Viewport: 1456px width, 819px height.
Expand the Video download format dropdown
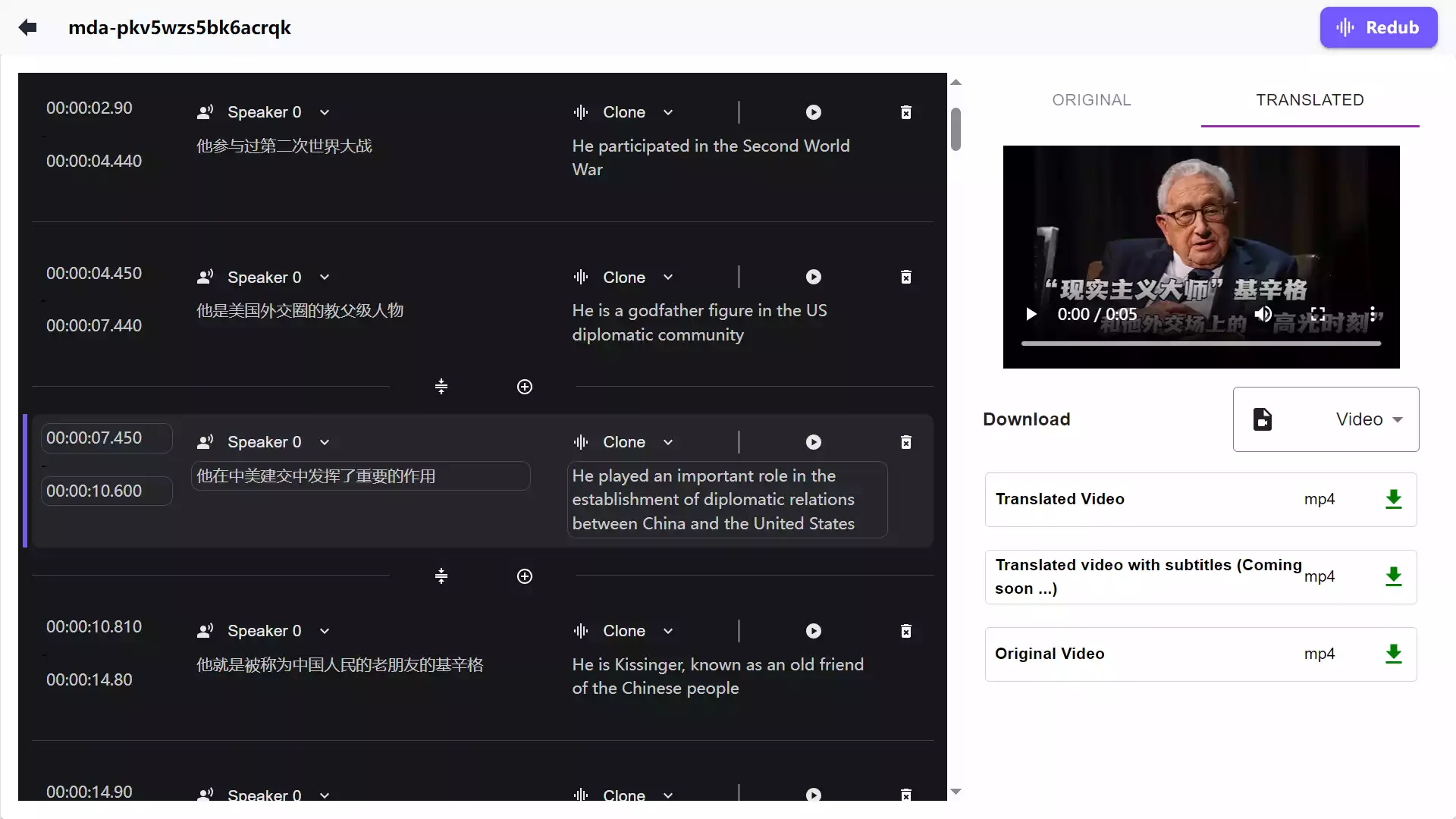click(1398, 419)
